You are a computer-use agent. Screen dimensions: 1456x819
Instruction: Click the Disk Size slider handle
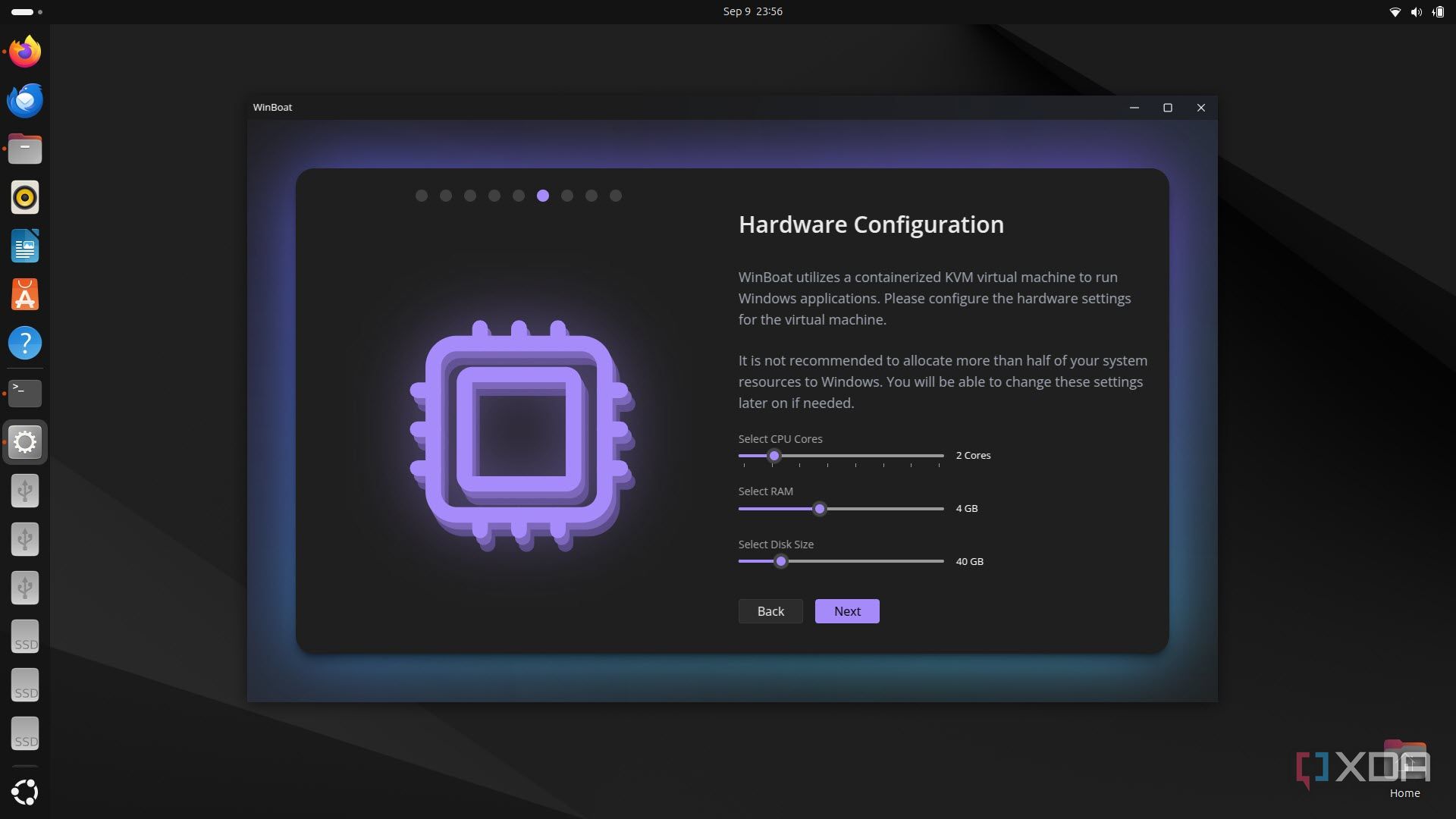780,561
